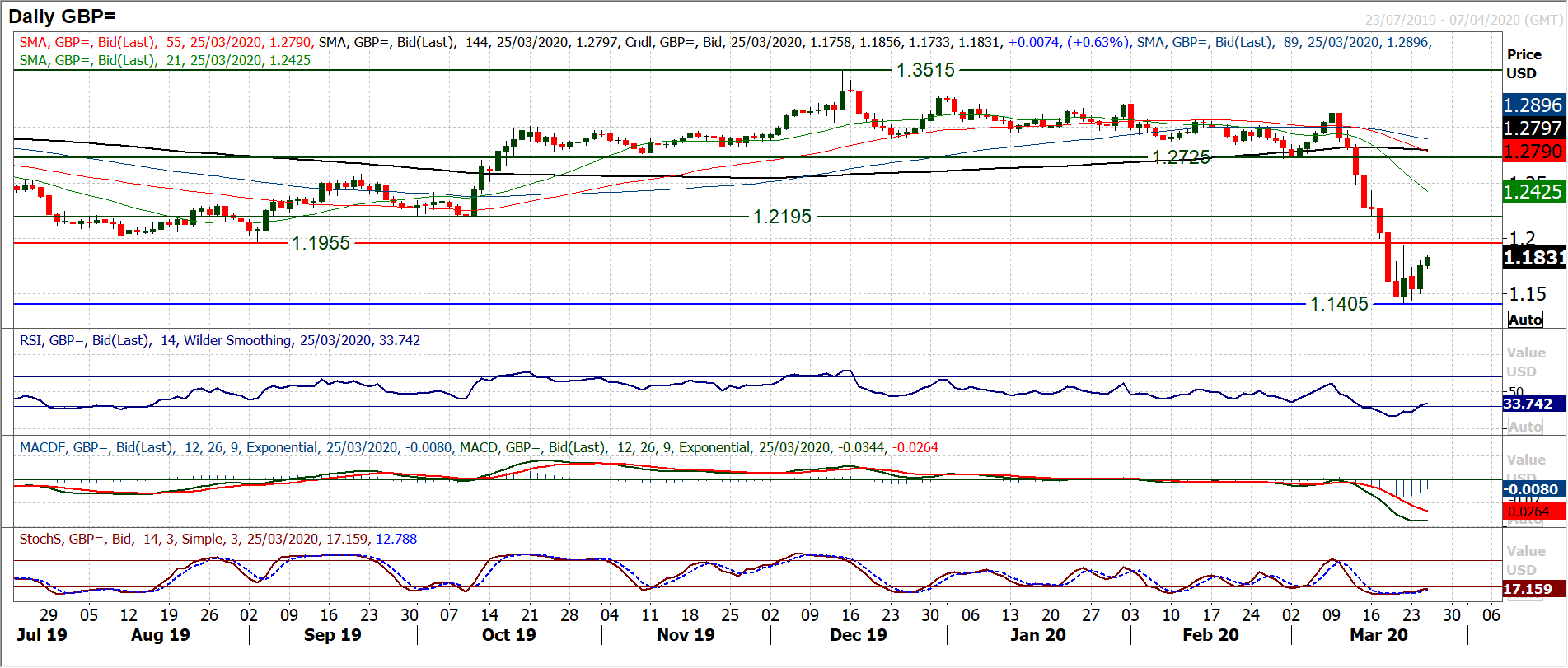This screenshot has width=1568, height=668.
Task: Click the SMA 89 legend in blue
Action: pyautogui.click(x=1283, y=42)
